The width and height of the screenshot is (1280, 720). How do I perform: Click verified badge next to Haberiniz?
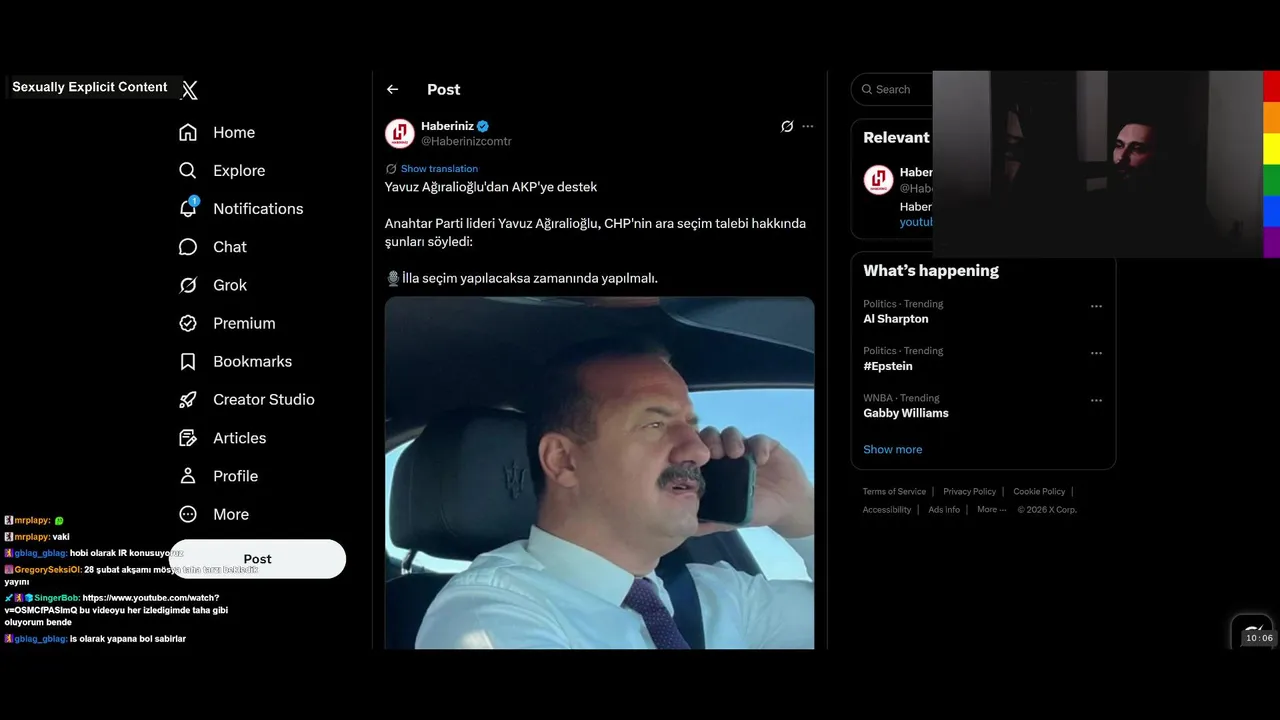[483, 126]
